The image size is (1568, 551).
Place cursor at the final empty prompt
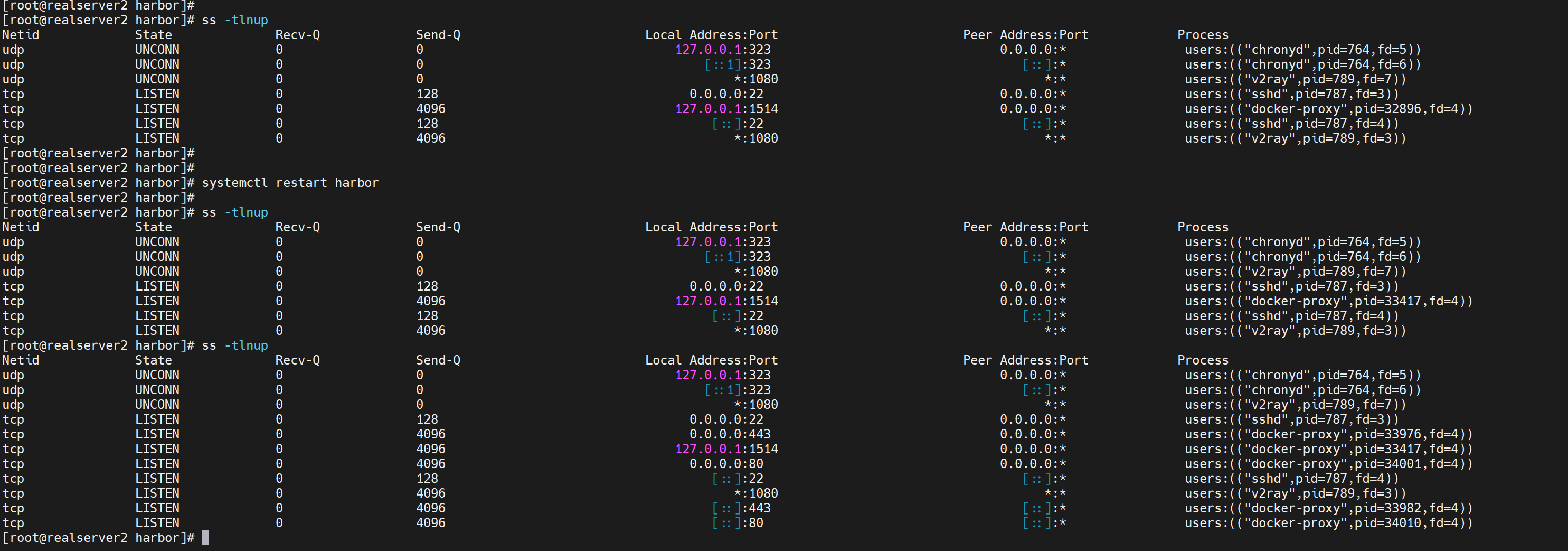pyautogui.click(x=205, y=538)
